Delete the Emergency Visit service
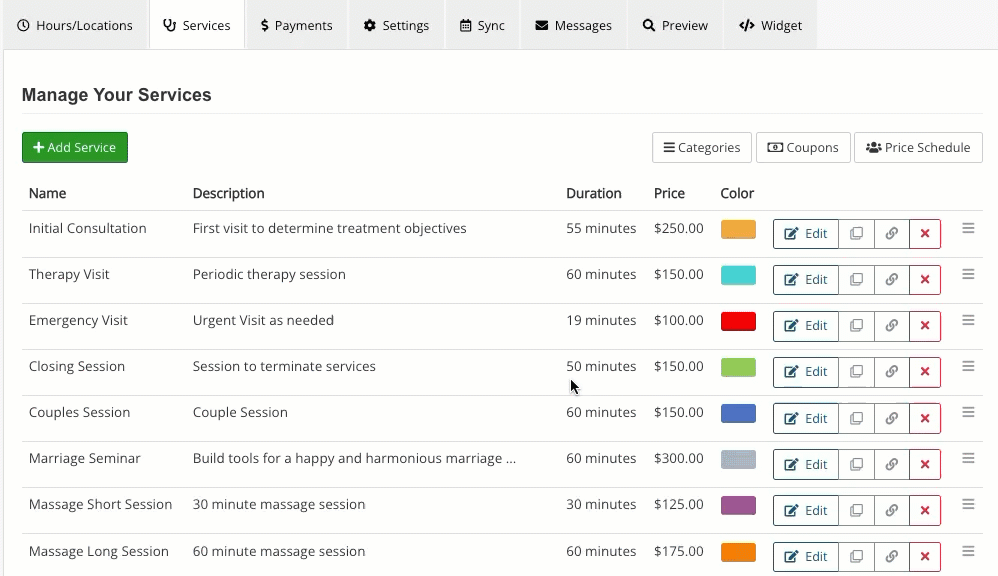Image resolution: width=998 pixels, height=576 pixels. point(925,326)
